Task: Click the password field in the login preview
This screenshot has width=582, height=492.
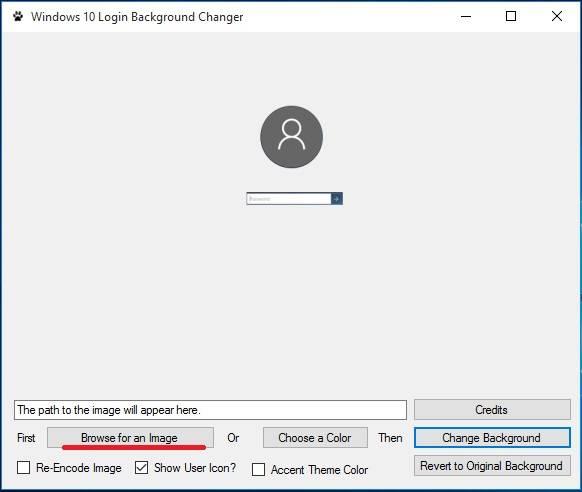Action: [289, 199]
